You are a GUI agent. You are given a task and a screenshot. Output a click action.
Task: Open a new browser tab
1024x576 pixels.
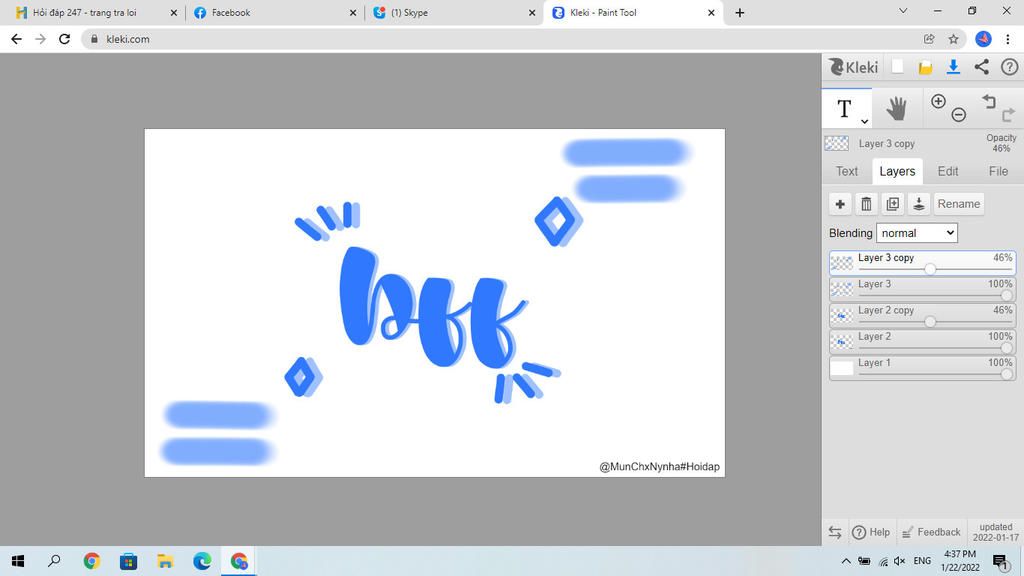pyautogui.click(x=739, y=12)
